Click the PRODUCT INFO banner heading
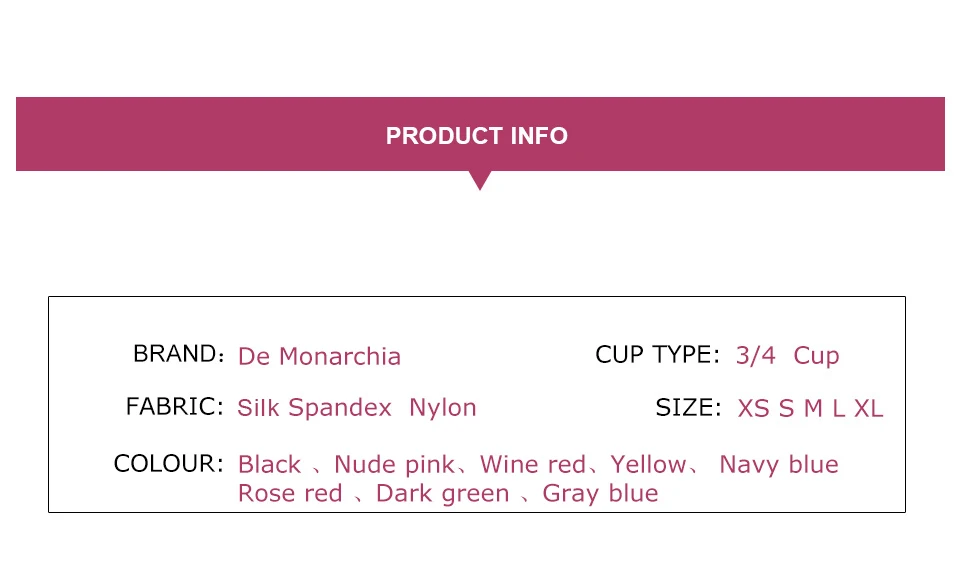960x561 pixels. (477, 136)
